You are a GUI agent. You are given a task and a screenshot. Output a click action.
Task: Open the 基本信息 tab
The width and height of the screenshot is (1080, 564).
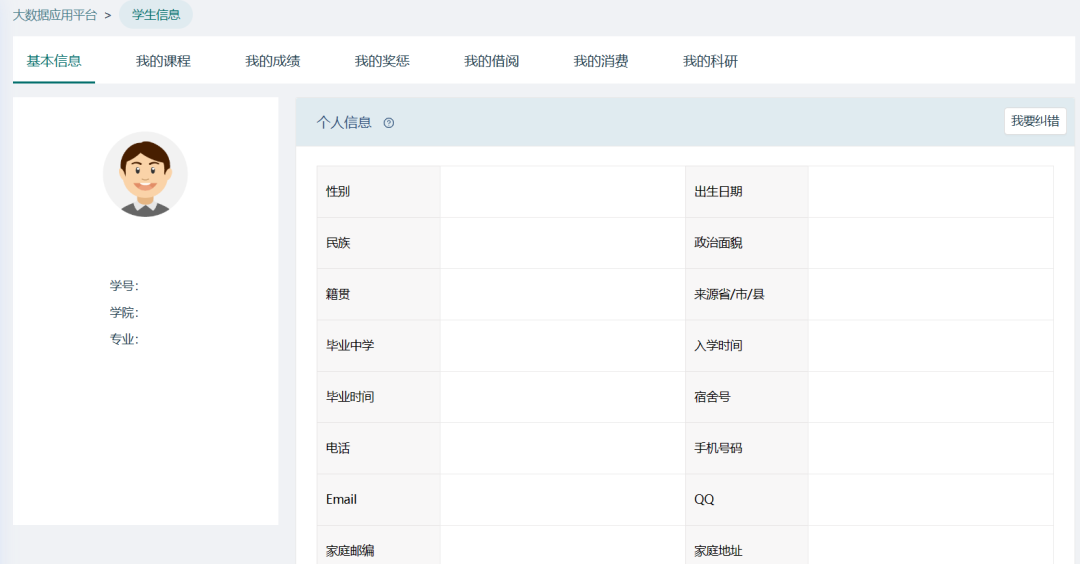pos(54,61)
